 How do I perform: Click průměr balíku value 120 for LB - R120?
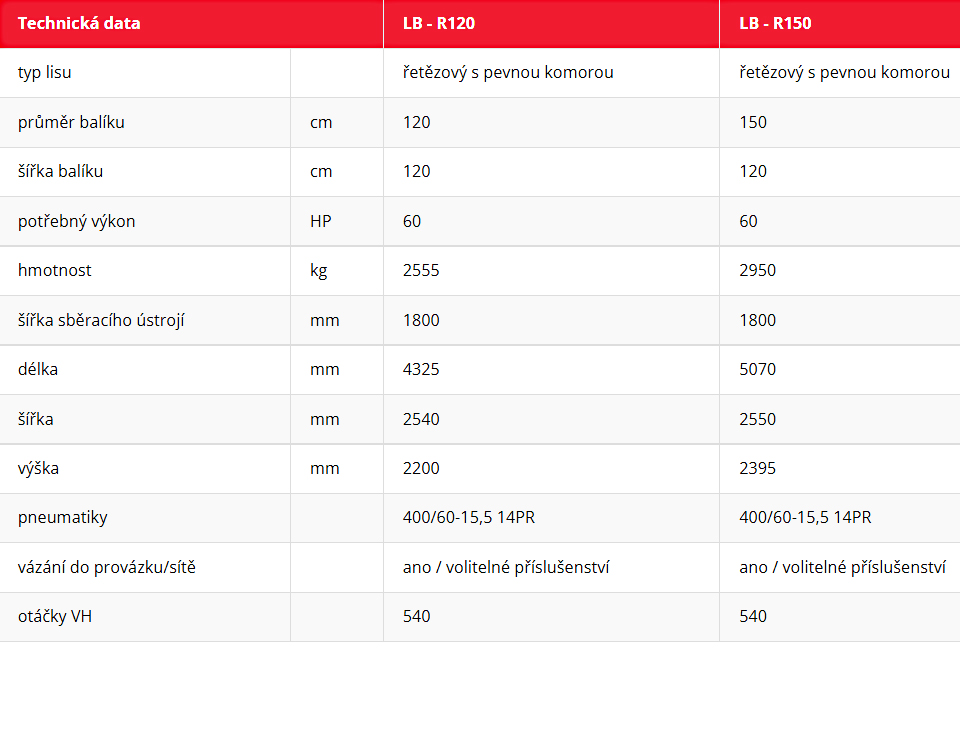tap(417, 122)
